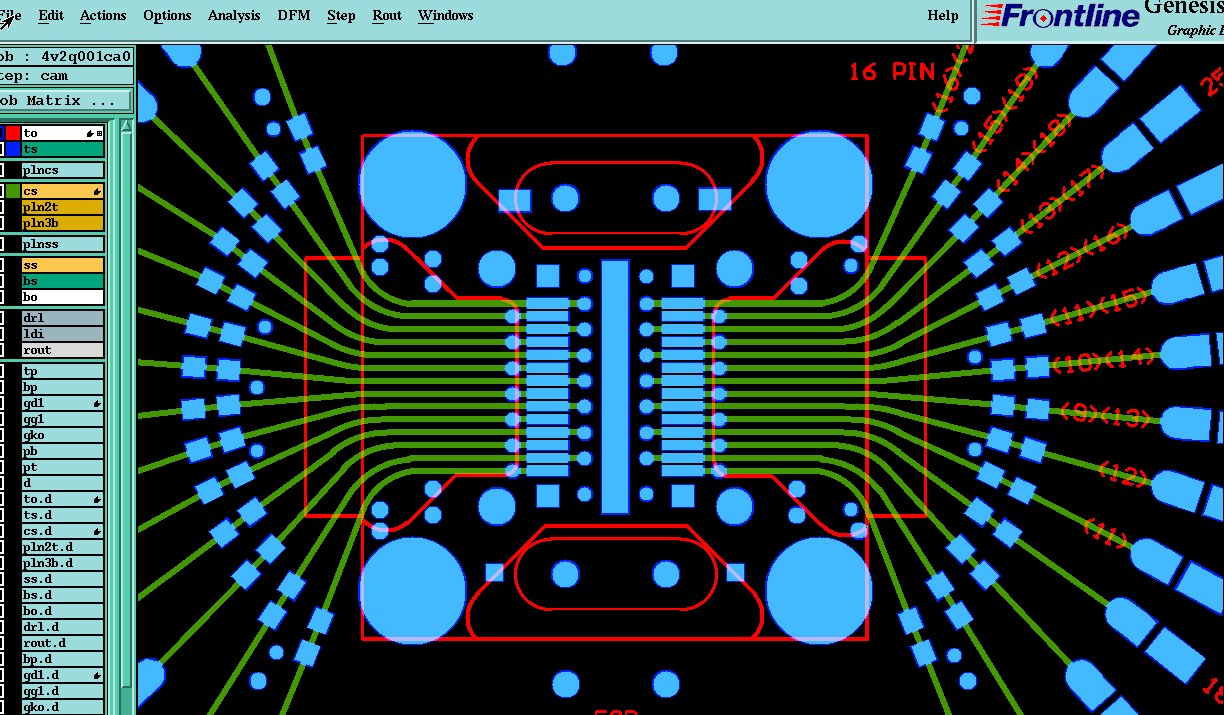The height and width of the screenshot is (715, 1224).
Task: Click the Frontline logo in the header
Action: [1061, 16]
